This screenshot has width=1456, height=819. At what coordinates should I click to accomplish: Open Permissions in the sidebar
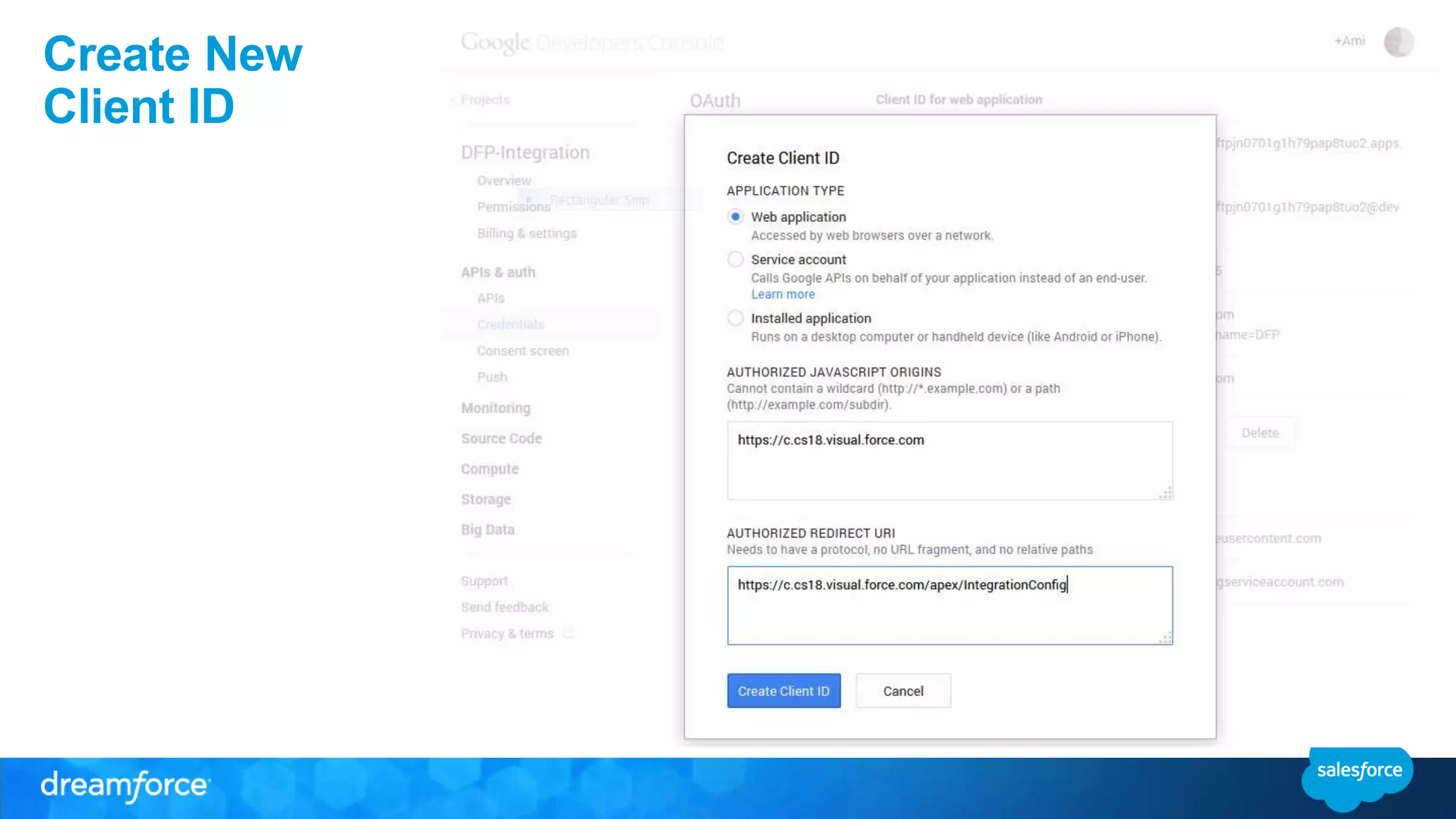(513, 207)
